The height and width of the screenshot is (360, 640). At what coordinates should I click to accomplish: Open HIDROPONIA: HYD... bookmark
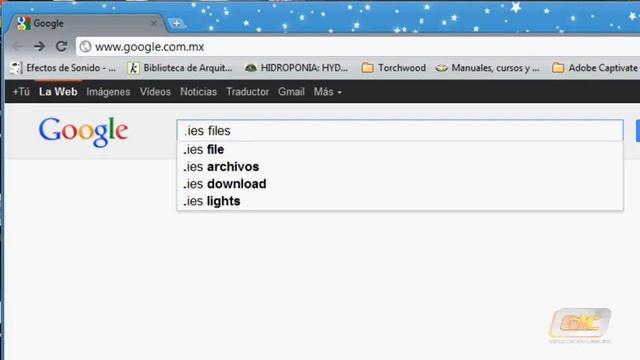(296, 68)
